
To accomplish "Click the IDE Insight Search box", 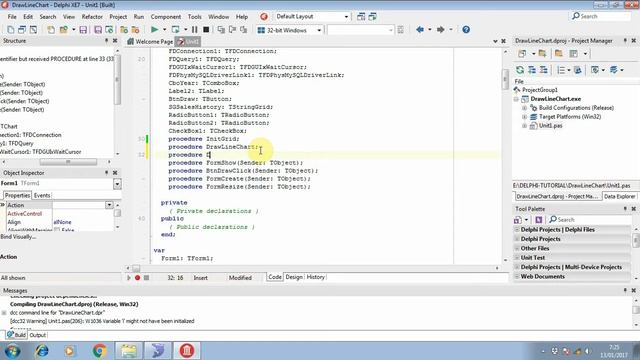I will click(x=600, y=16).
